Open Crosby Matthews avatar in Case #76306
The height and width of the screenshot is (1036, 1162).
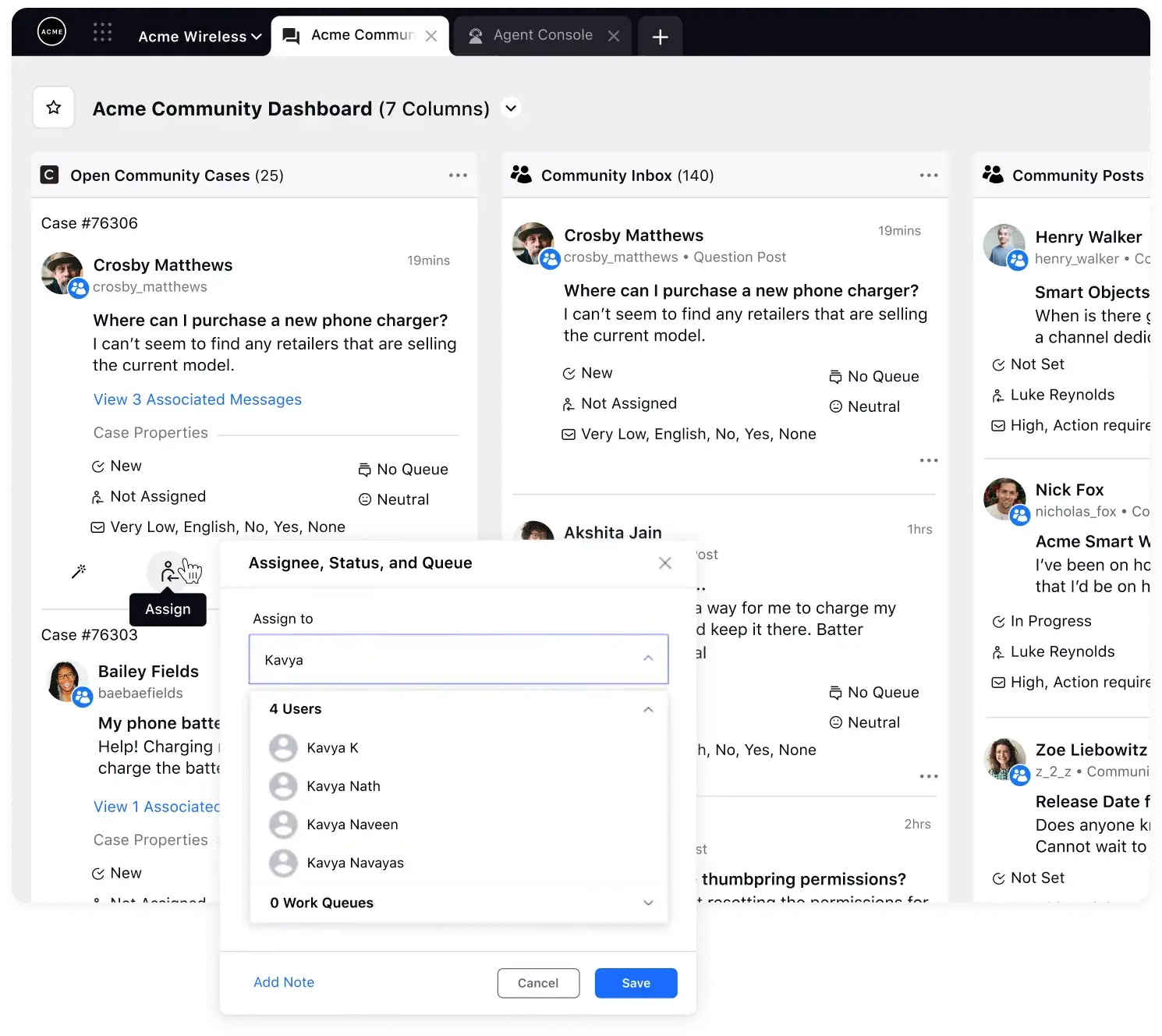(63, 274)
